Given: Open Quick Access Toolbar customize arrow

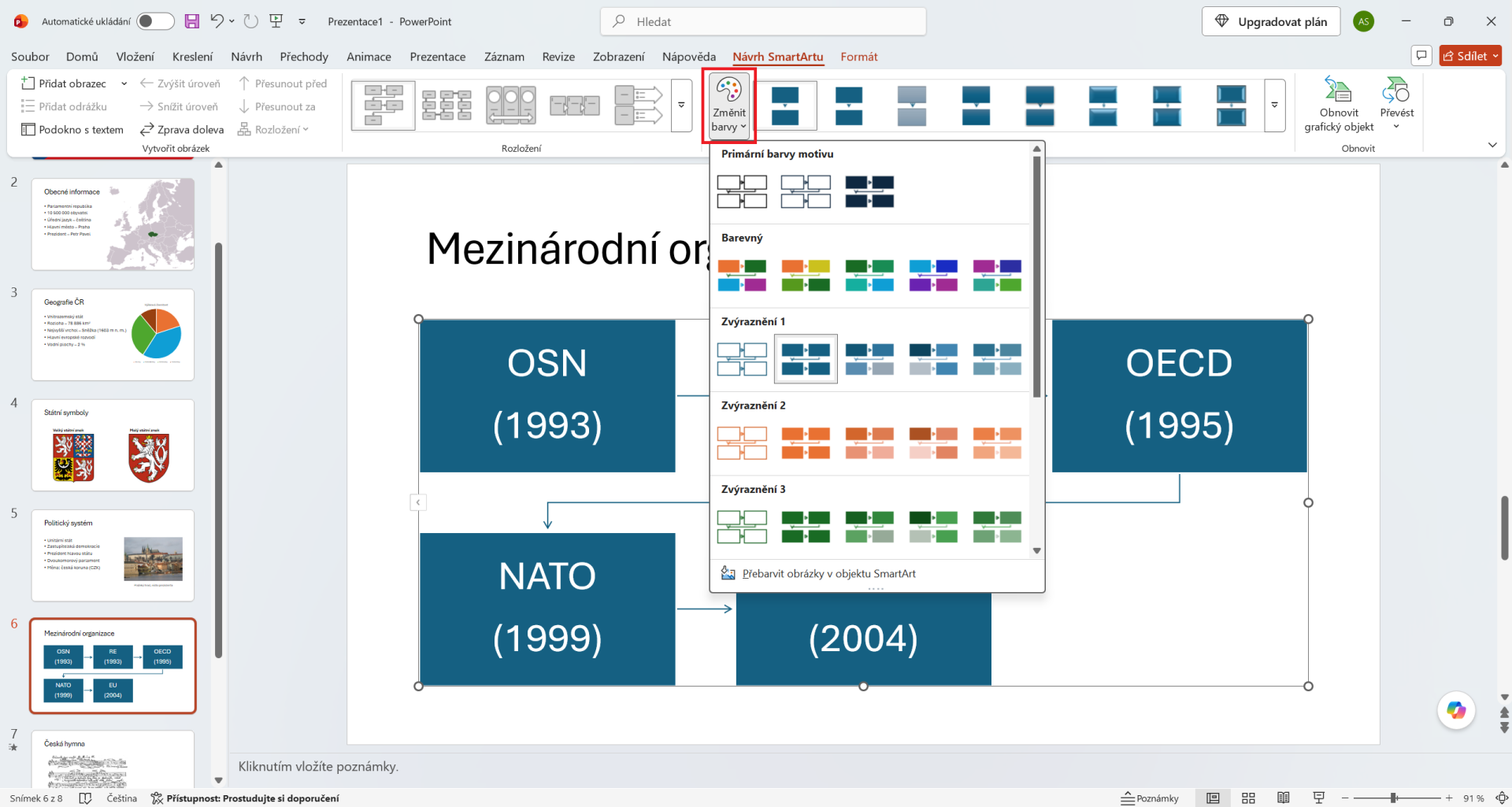Looking at the screenshot, I should [x=302, y=22].
